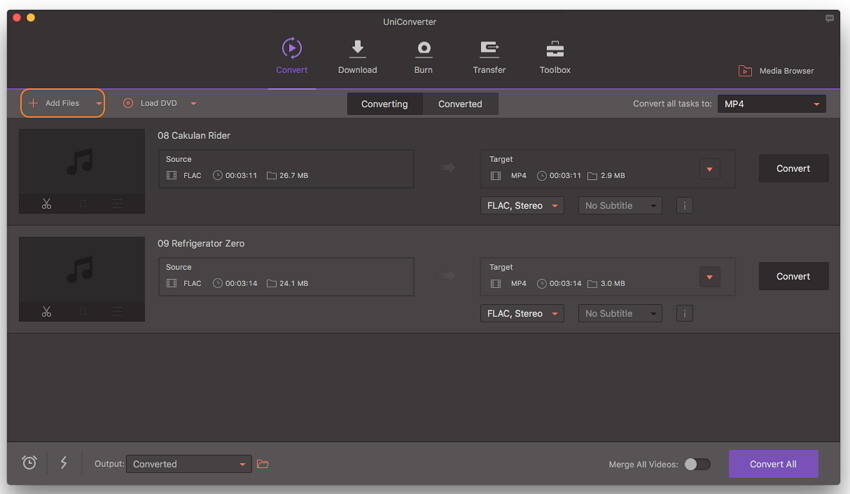850x494 pixels.
Task: Open the Download section
Action: 357,56
